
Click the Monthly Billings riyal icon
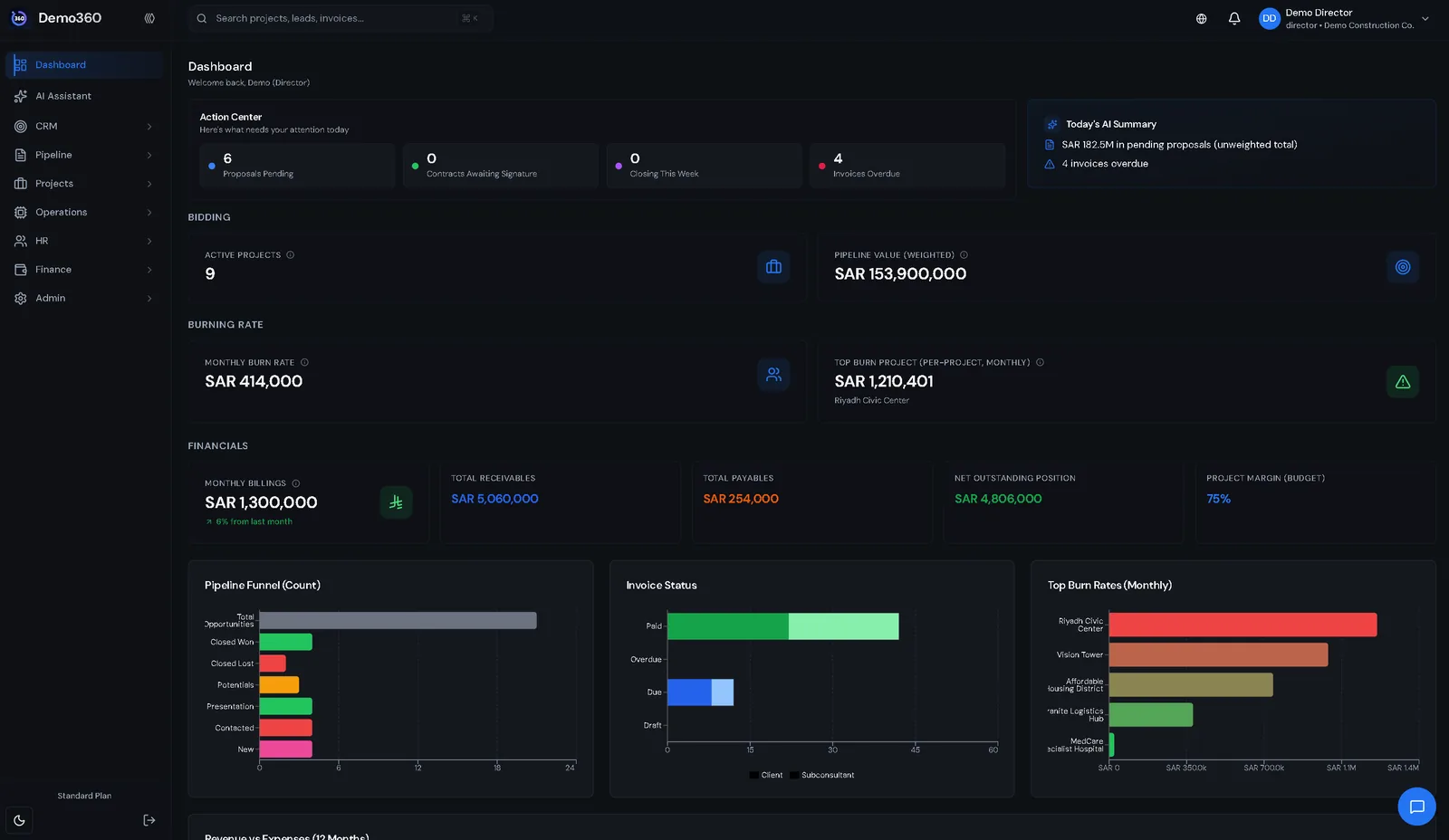pos(396,502)
